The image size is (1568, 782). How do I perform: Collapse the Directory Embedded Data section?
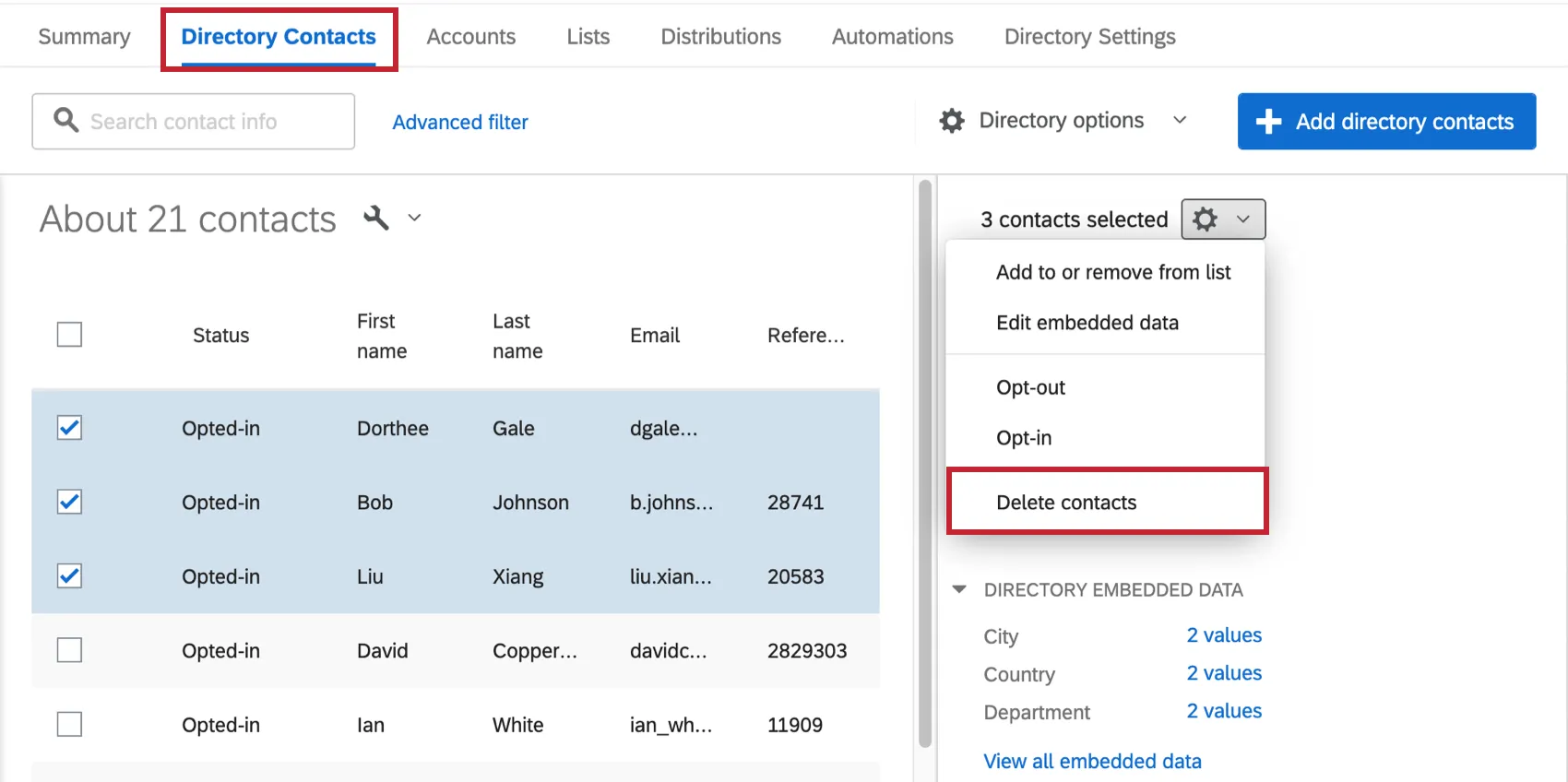click(x=959, y=589)
